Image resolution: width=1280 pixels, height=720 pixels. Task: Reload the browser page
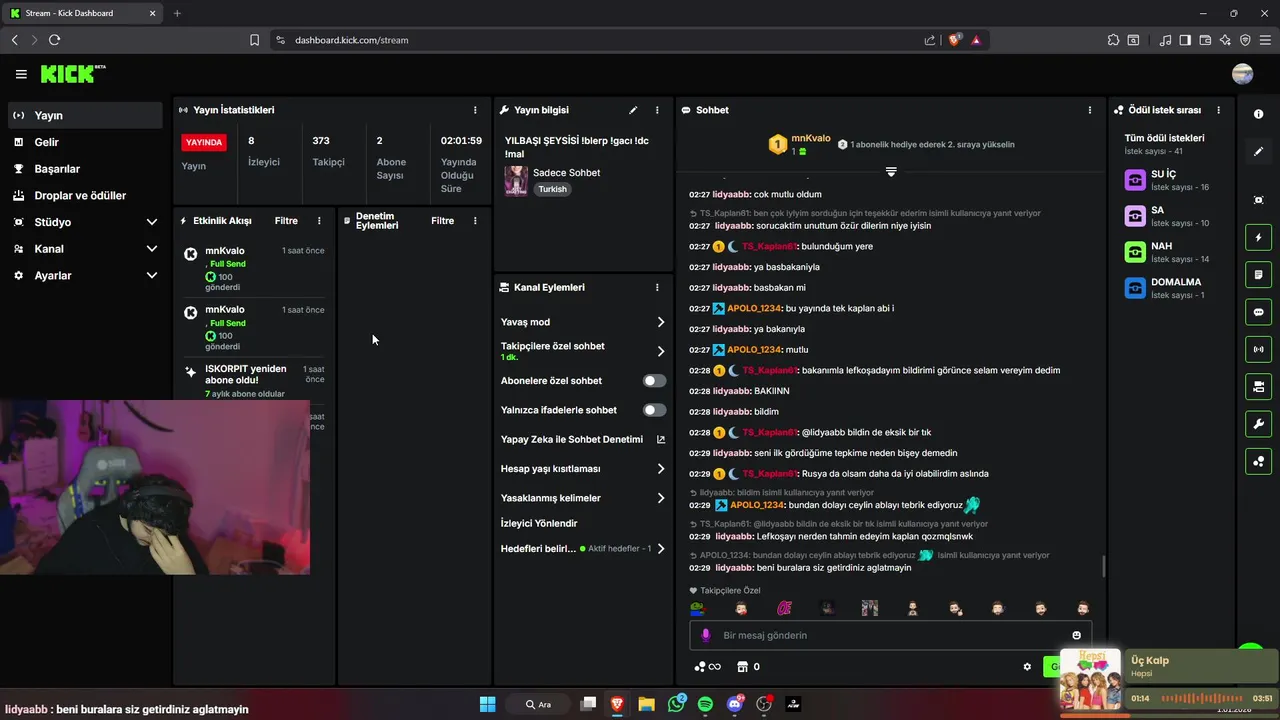pos(54,40)
